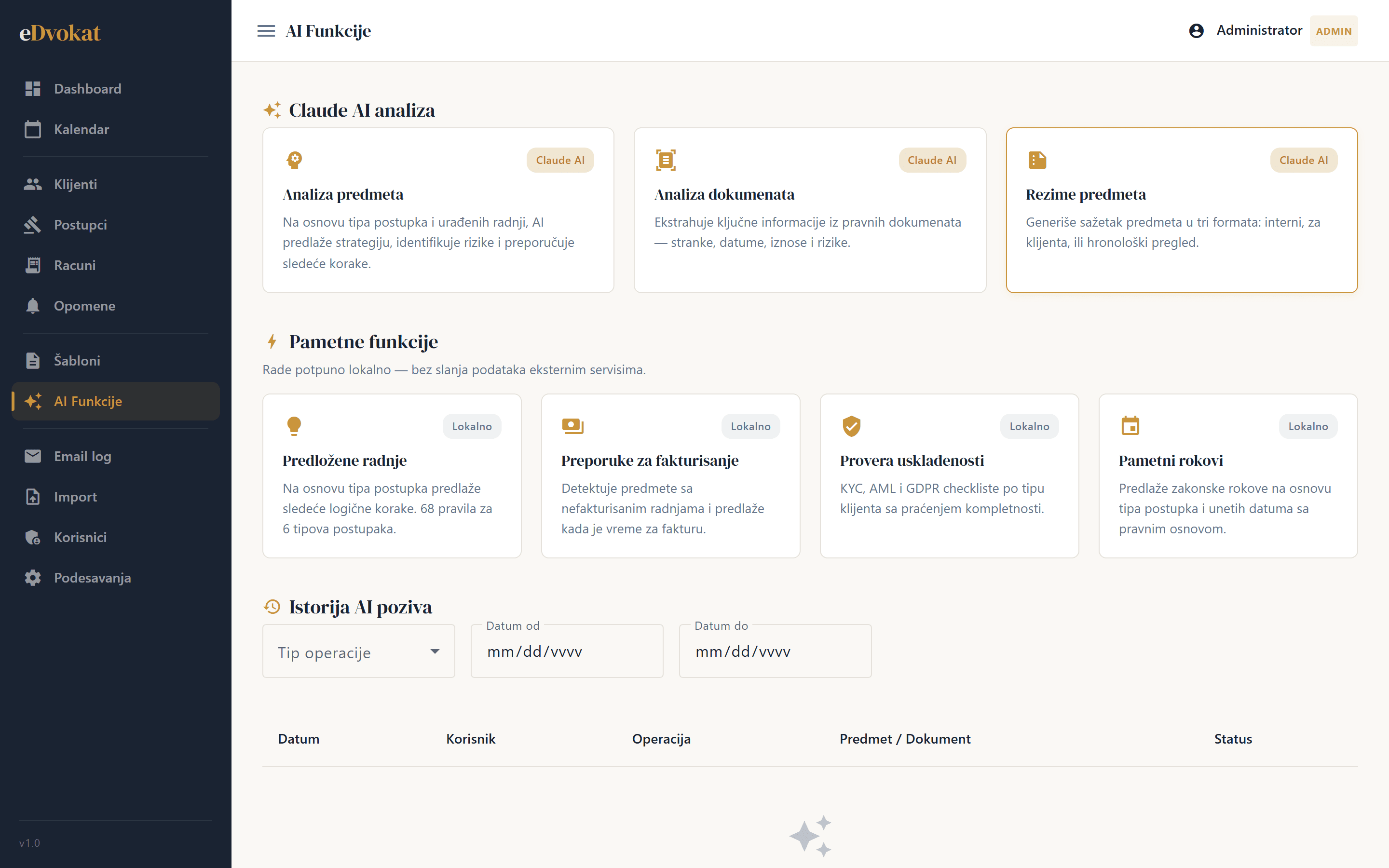Click Lokalno badge on Predložene radnje
The height and width of the screenshot is (868, 1389).
point(472,427)
